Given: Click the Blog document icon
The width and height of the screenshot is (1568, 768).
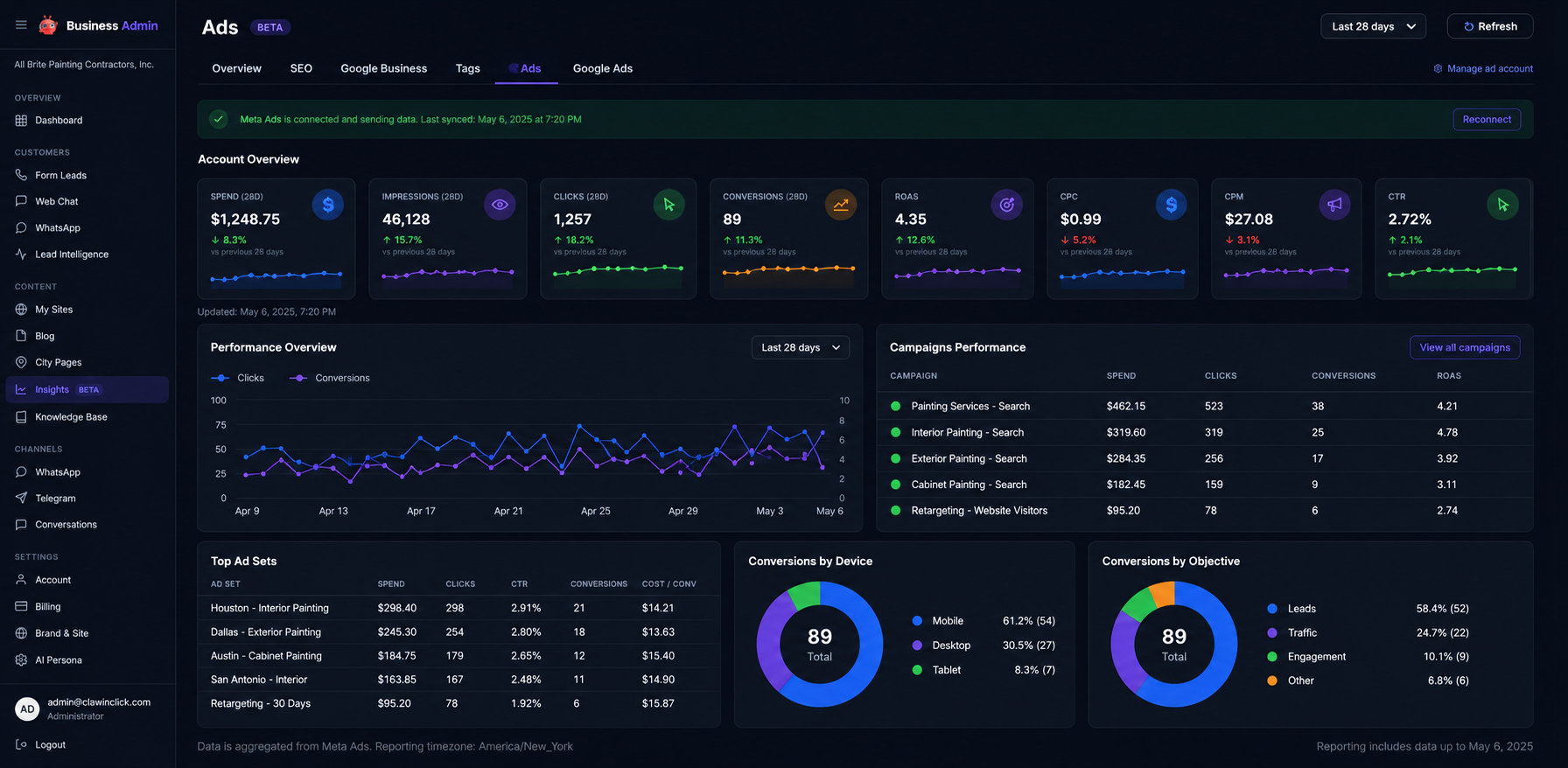Looking at the screenshot, I should [x=21, y=336].
